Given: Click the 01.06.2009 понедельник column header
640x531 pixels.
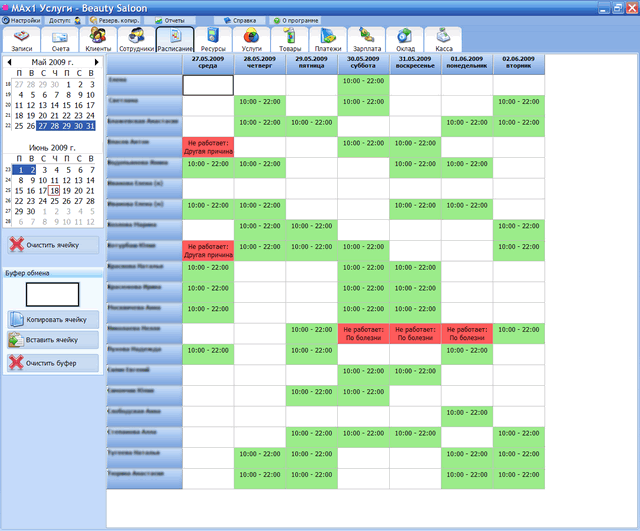Looking at the screenshot, I should click(x=467, y=62).
